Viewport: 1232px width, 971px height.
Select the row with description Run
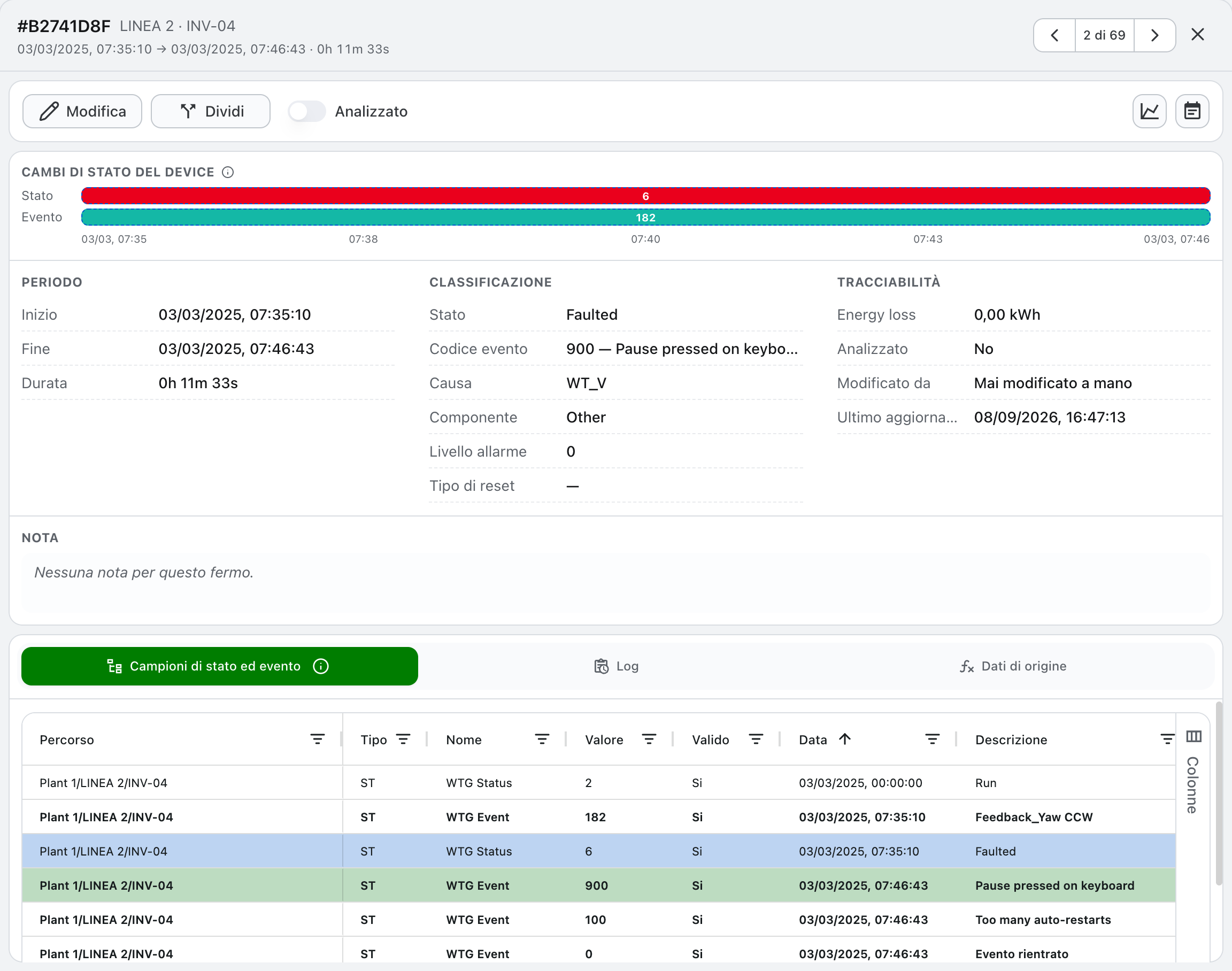tap(599, 783)
